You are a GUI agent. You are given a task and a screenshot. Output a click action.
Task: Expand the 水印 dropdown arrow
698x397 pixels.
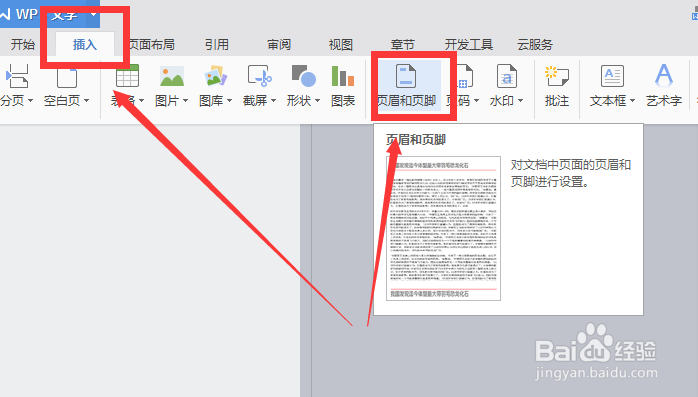coord(520,101)
